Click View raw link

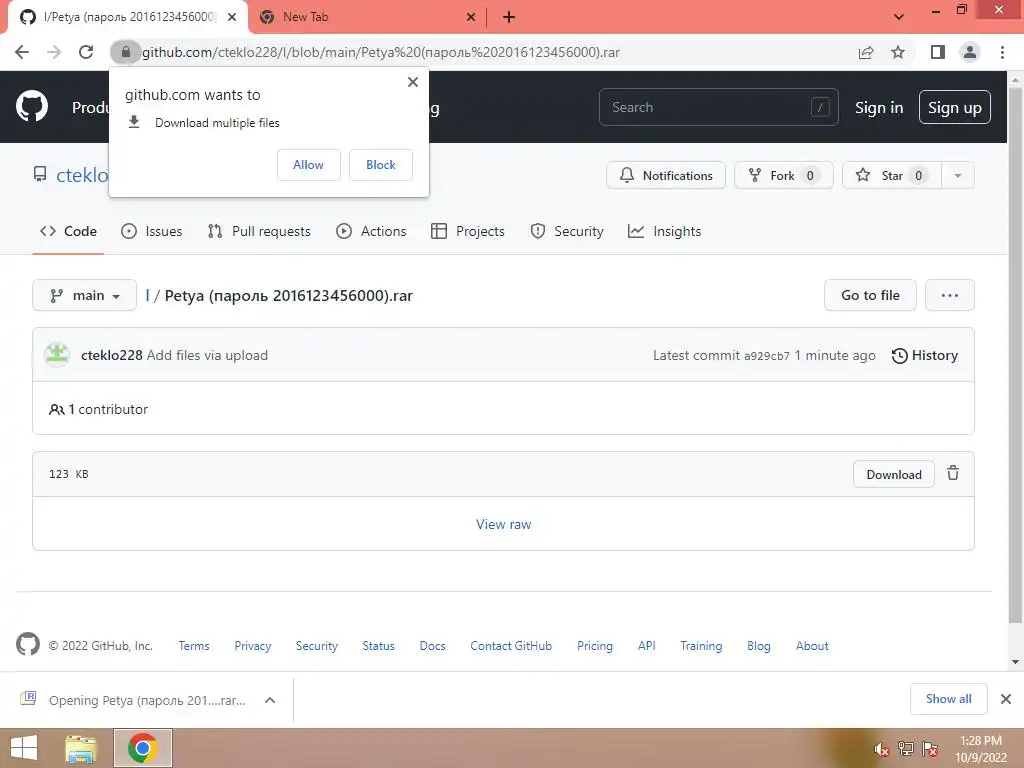(x=504, y=524)
